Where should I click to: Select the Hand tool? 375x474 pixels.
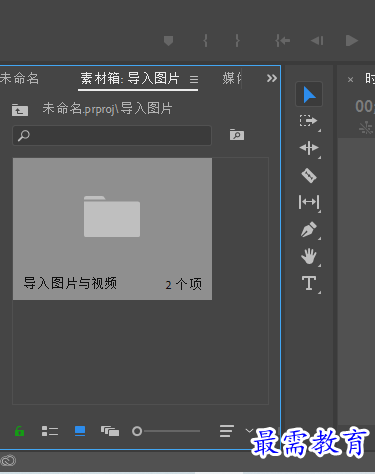coord(309,256)
